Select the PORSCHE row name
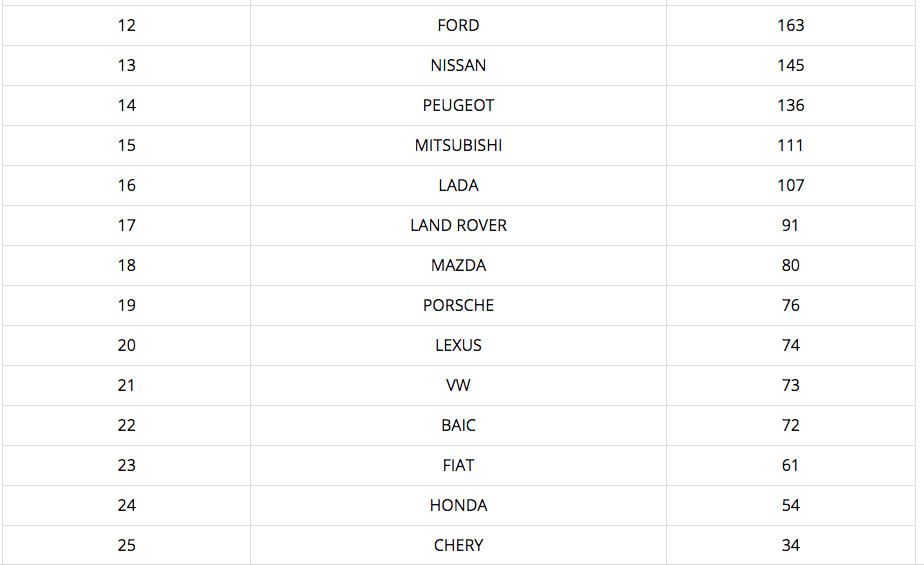The image size is (924, 565). [458, 306]
